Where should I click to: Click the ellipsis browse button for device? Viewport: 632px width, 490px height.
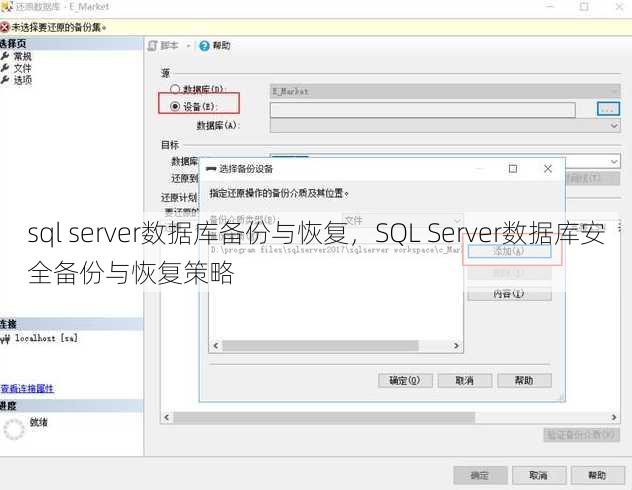(x=608, y=108)
